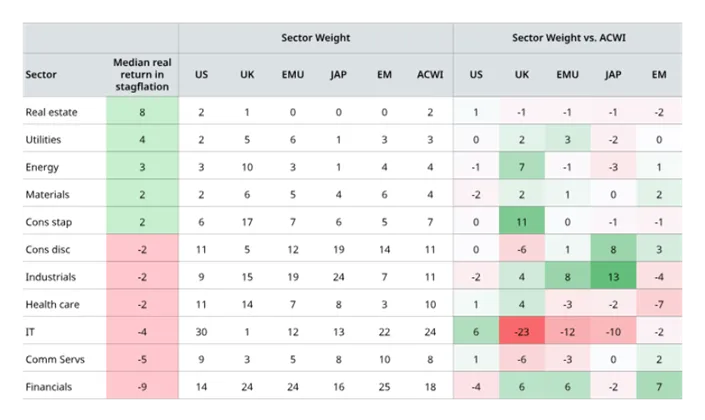
Task: Click the Real estate row label
Action: click(x=52, y=112)
